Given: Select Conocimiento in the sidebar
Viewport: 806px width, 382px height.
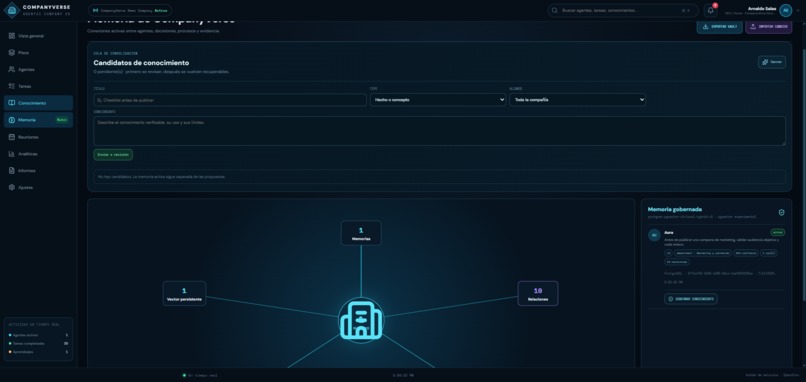Looking at the screenshot, I should pos(38,103).
